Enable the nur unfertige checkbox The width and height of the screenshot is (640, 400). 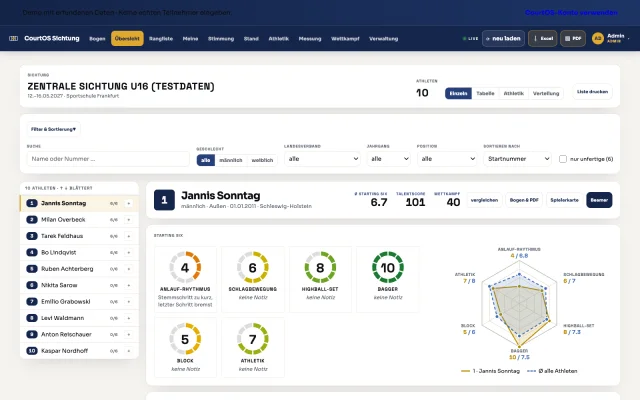coord(563,159)
